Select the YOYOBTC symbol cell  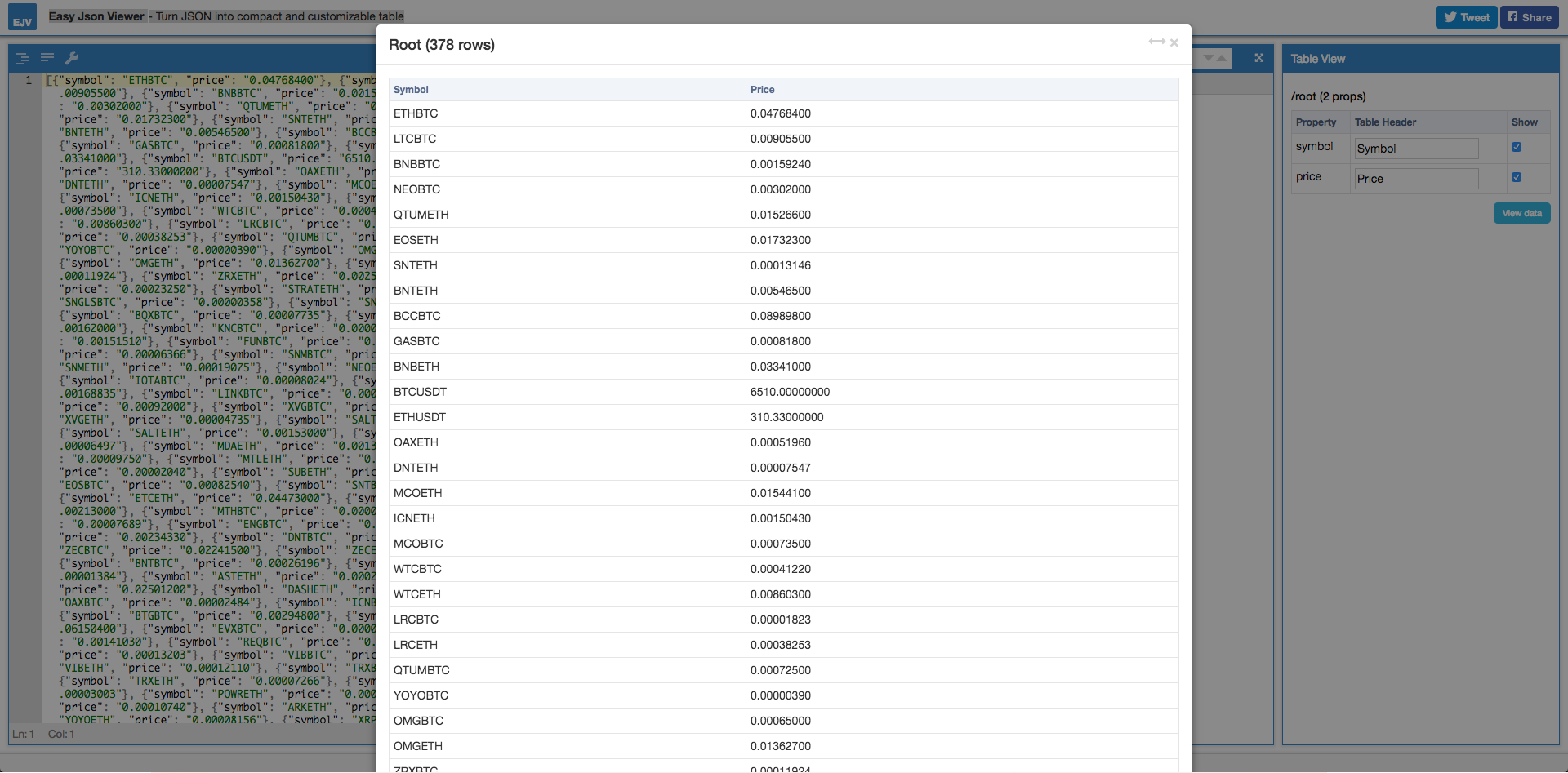click(x=568, y=695)
